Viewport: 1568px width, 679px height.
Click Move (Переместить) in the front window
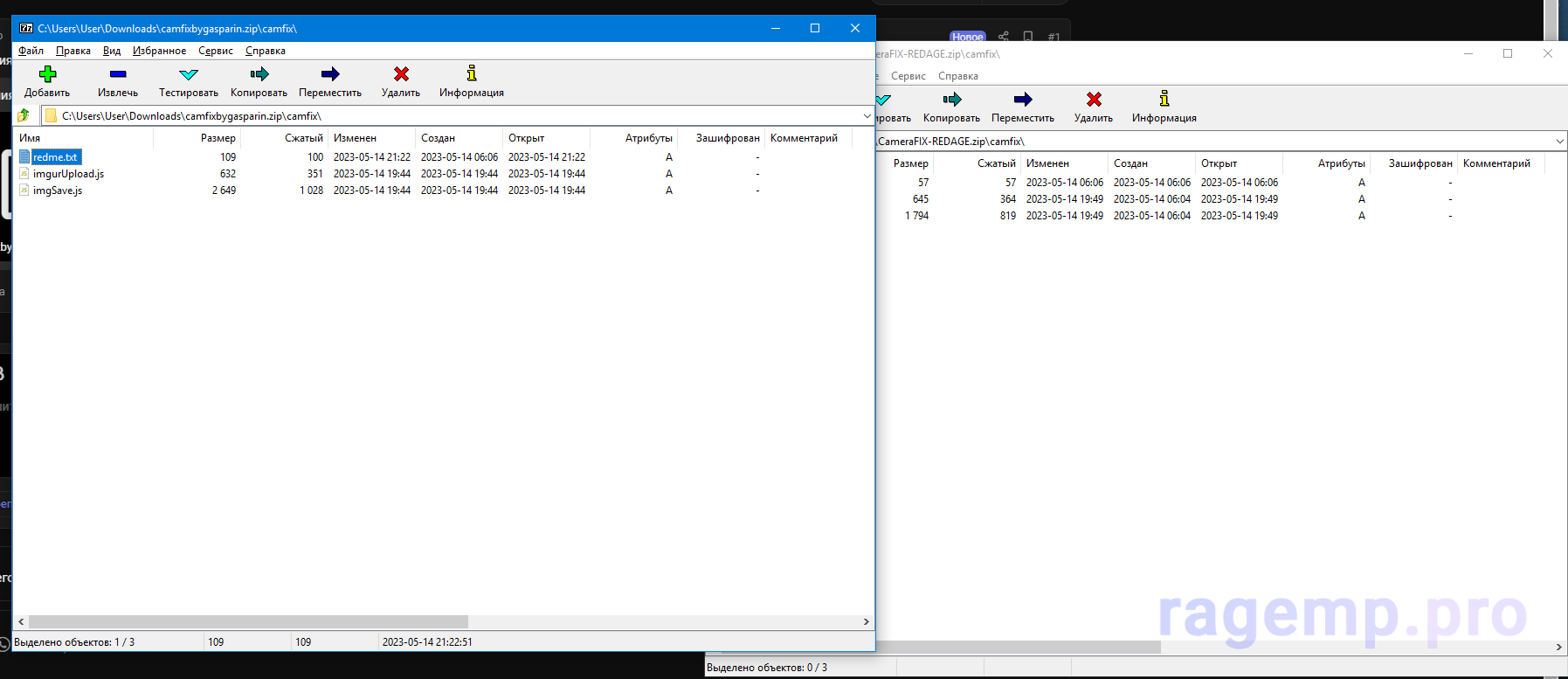pos(329,75)
